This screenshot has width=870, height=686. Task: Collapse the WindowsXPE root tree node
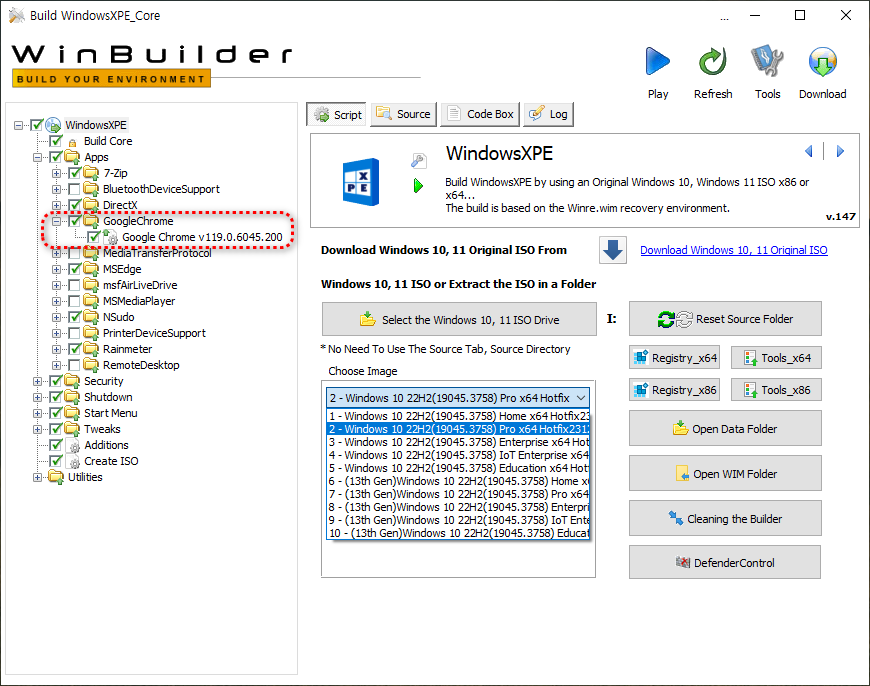point(19,125)
